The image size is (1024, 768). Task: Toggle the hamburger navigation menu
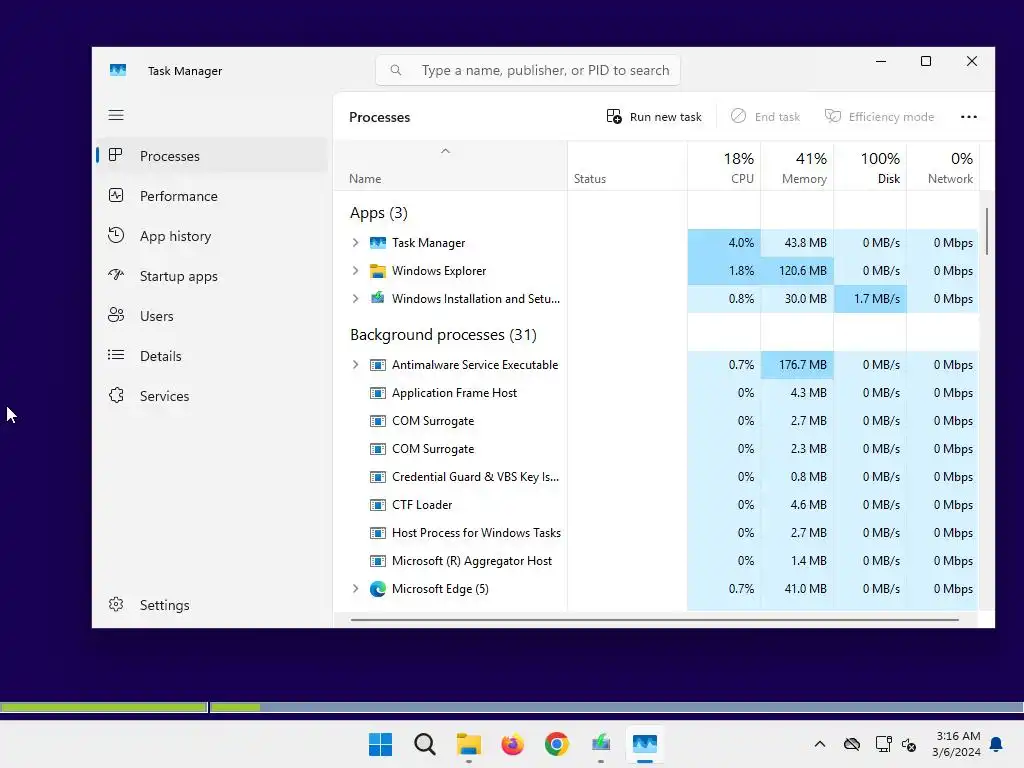pos(116,115)
